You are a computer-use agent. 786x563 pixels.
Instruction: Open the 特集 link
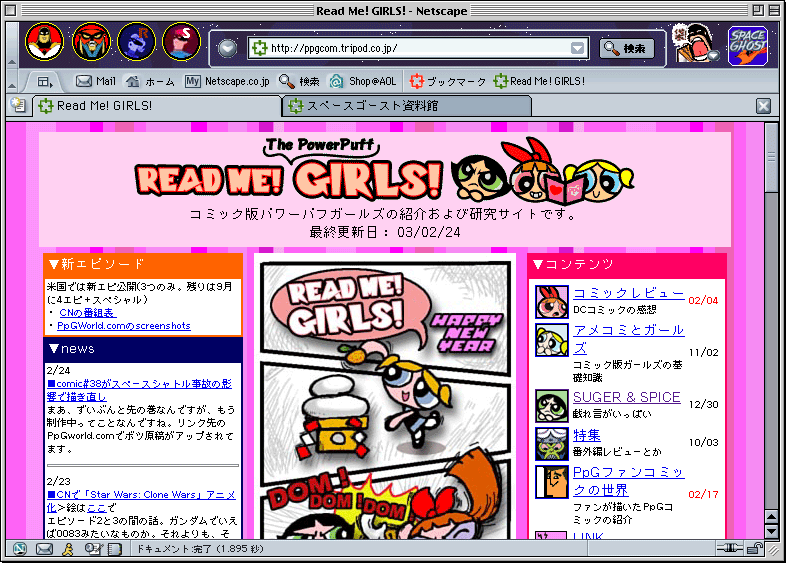click(586, 435)
